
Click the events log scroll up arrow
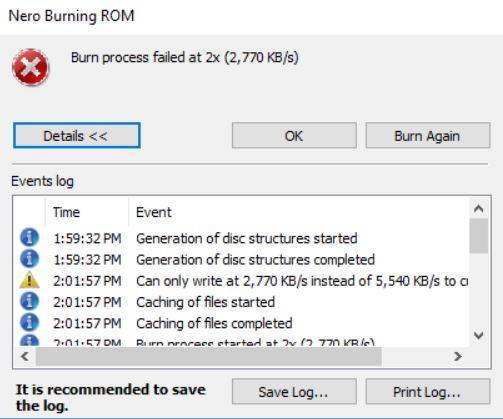pyautogui.click(x=479, y=209)
